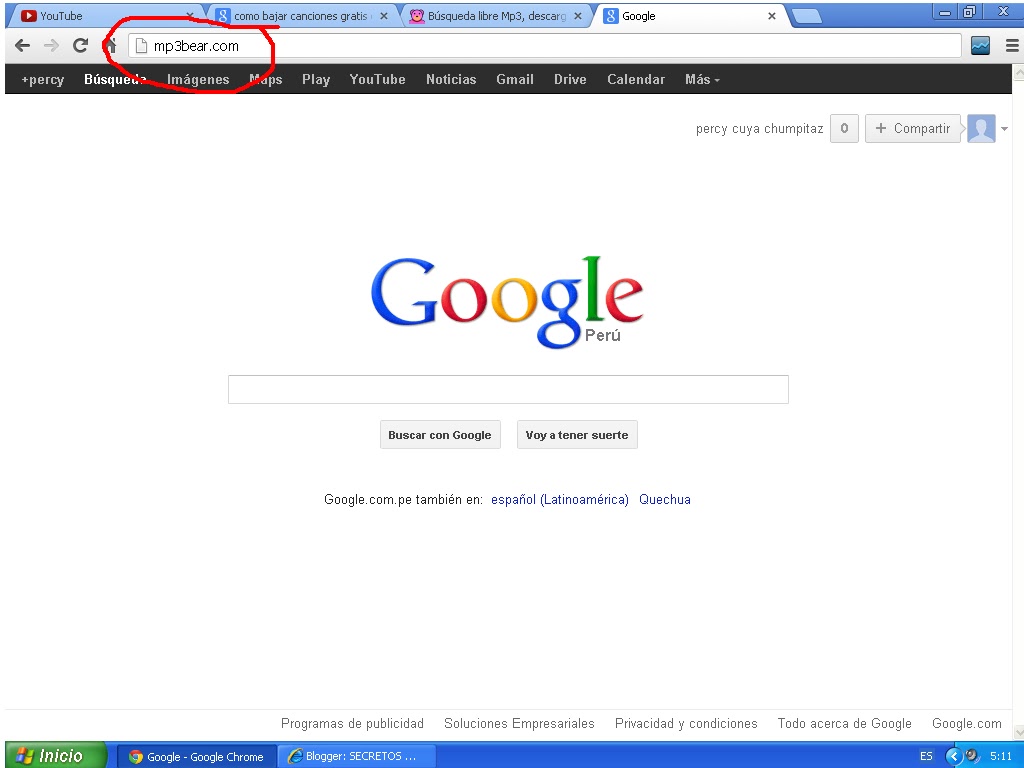Click the blue chart extension icon
Image resolution: width=1024 pixels, height=768 pixels.
pyautogui.click(x=980, y=46)
